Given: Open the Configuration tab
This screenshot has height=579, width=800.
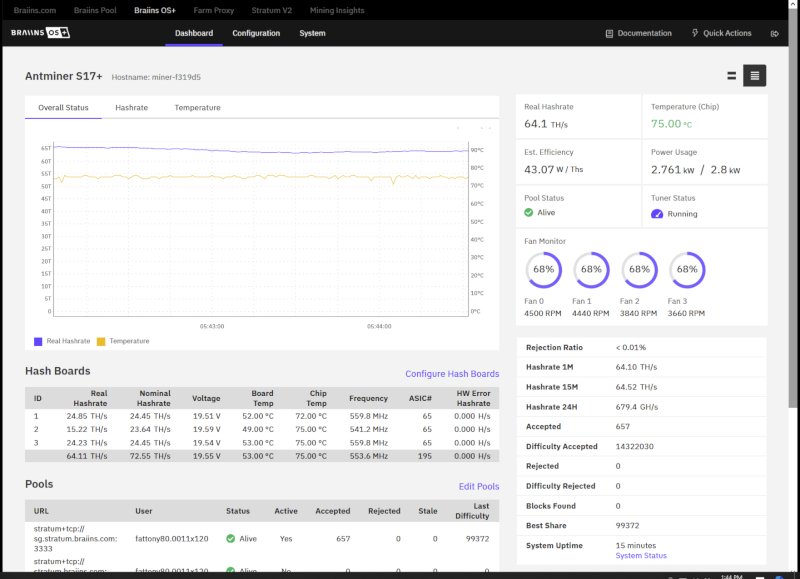Looking at the screenshot, I should tap(256, 33).
